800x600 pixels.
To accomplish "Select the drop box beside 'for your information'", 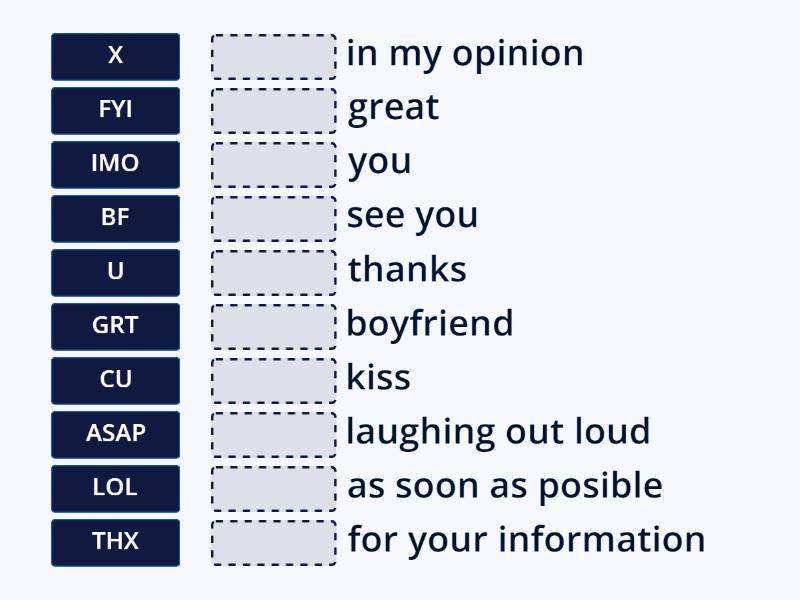I will 272,542.
